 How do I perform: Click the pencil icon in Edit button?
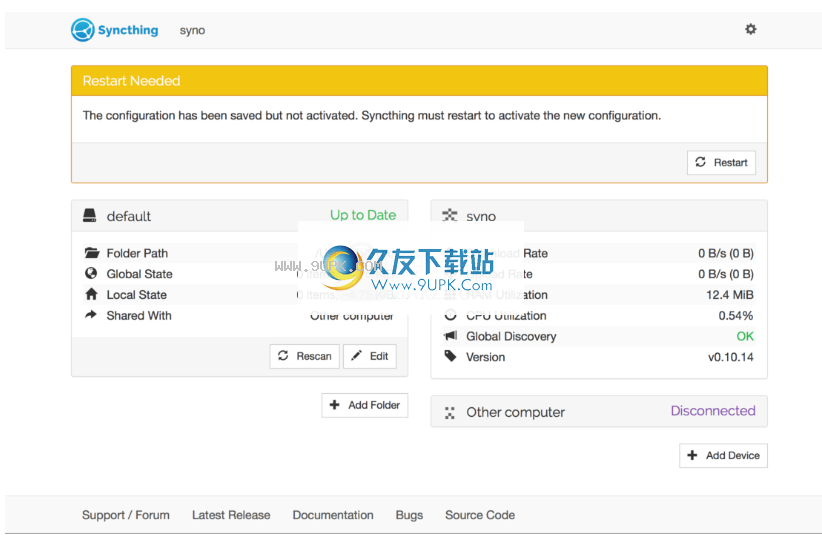(x=356, y=356)
